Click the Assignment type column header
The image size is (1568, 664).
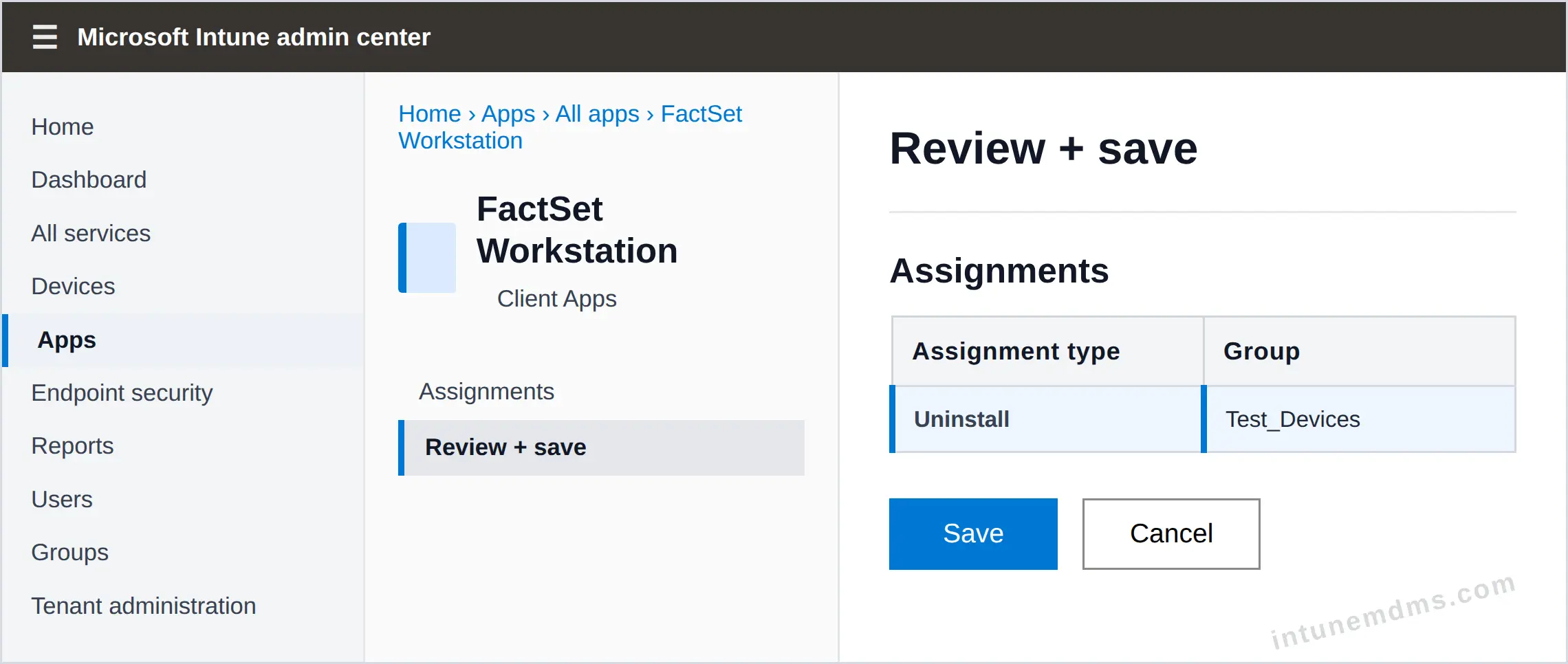point(1048,351)
